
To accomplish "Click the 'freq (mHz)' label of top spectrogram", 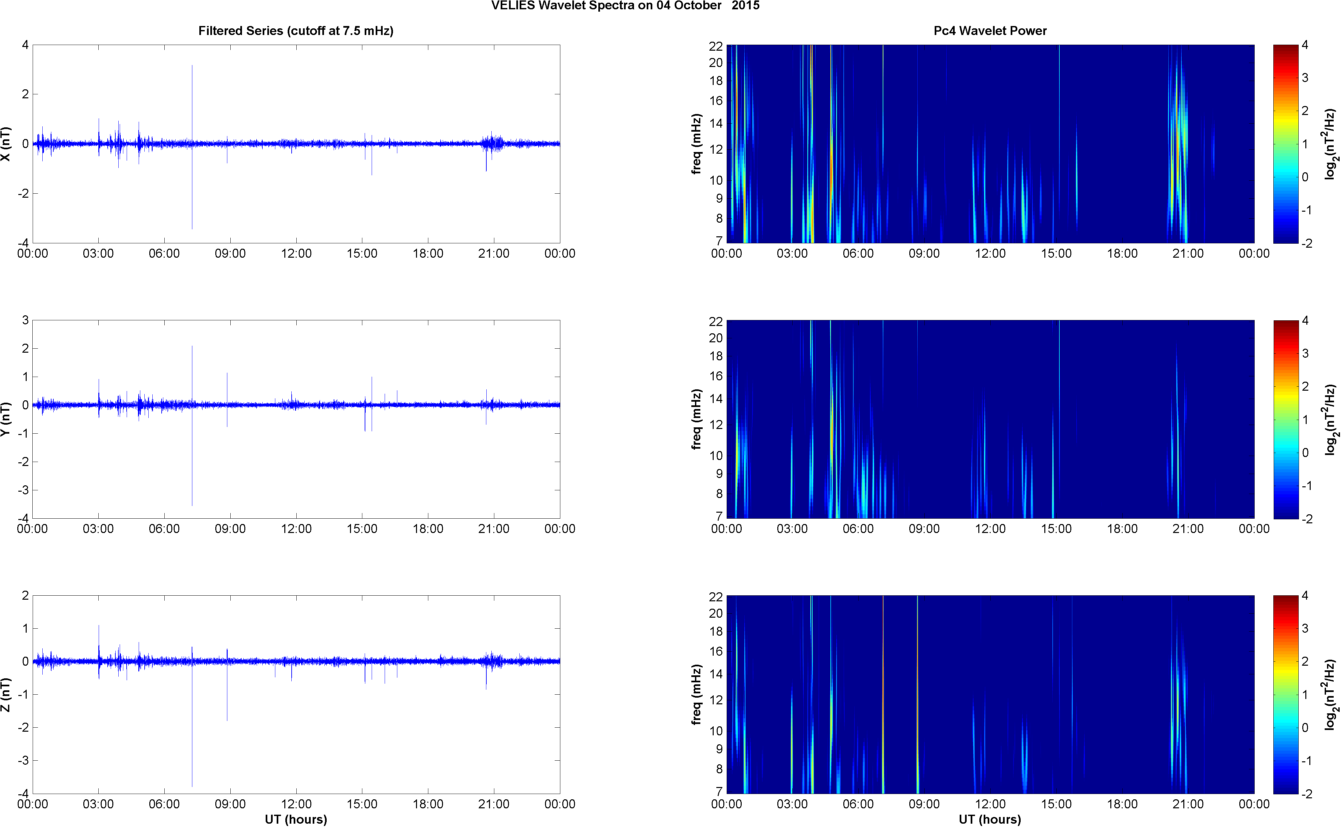I will (696, 144).
